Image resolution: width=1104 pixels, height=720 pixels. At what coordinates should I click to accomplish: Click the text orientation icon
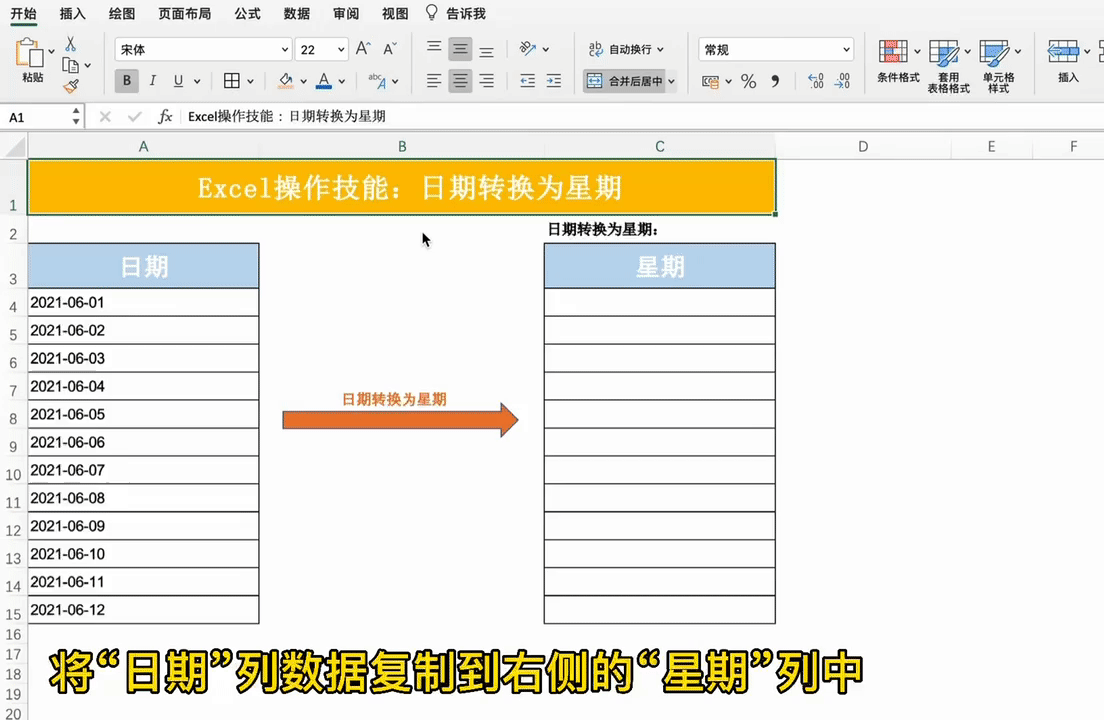(527, 49)
